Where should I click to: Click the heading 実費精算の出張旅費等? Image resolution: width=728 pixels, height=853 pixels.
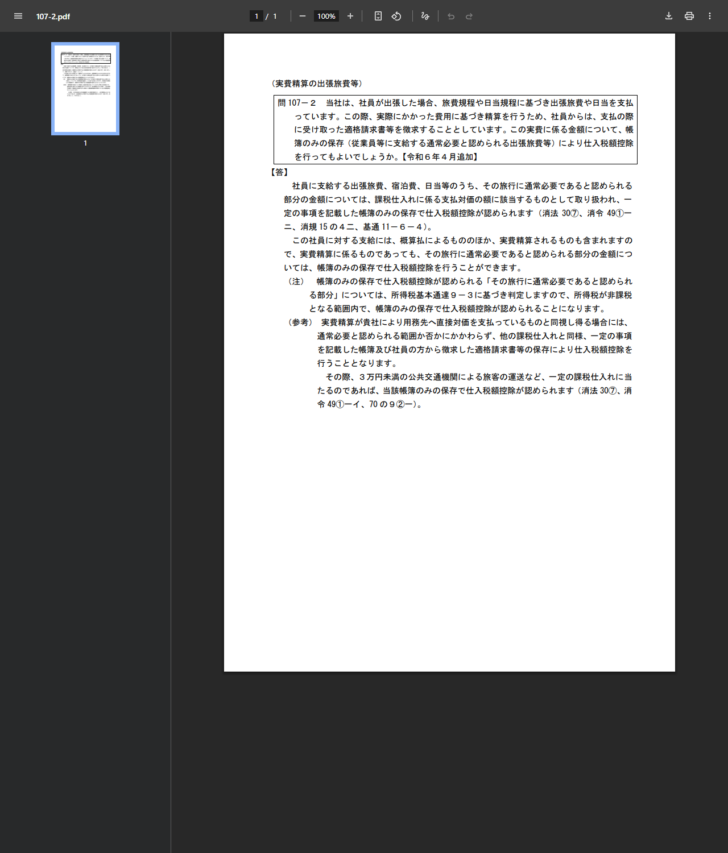tap(317, 83)
